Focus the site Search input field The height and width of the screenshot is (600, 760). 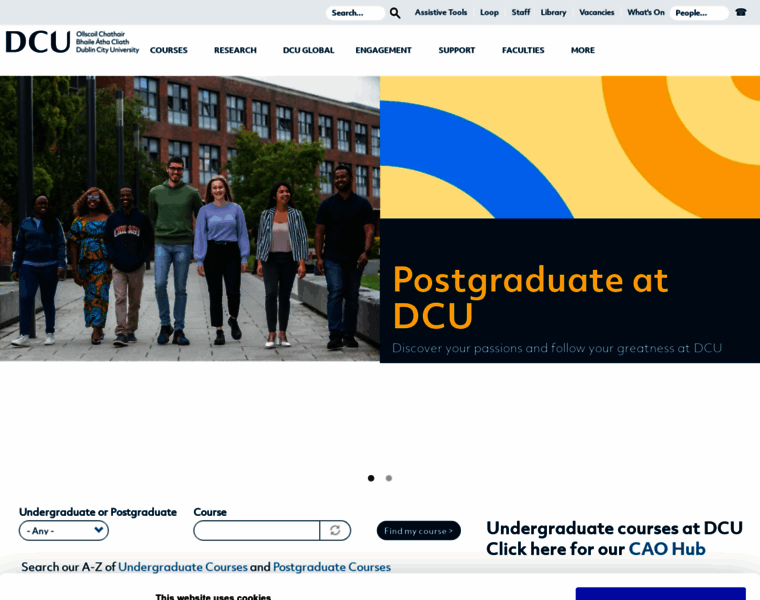point(355,13)
